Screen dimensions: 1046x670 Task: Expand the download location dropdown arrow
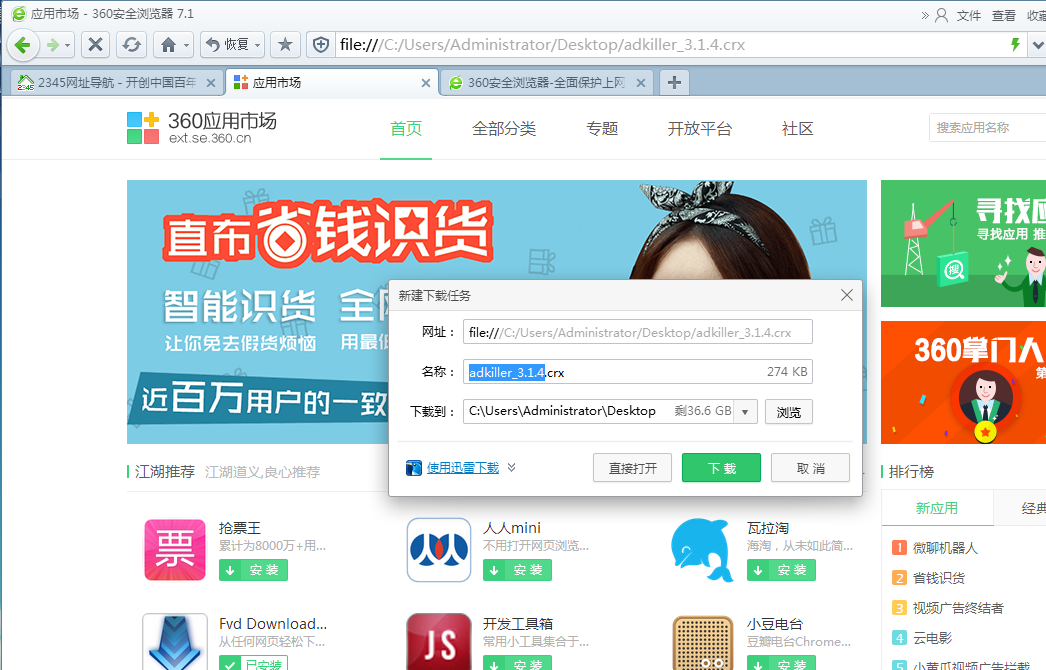(745, 412)
